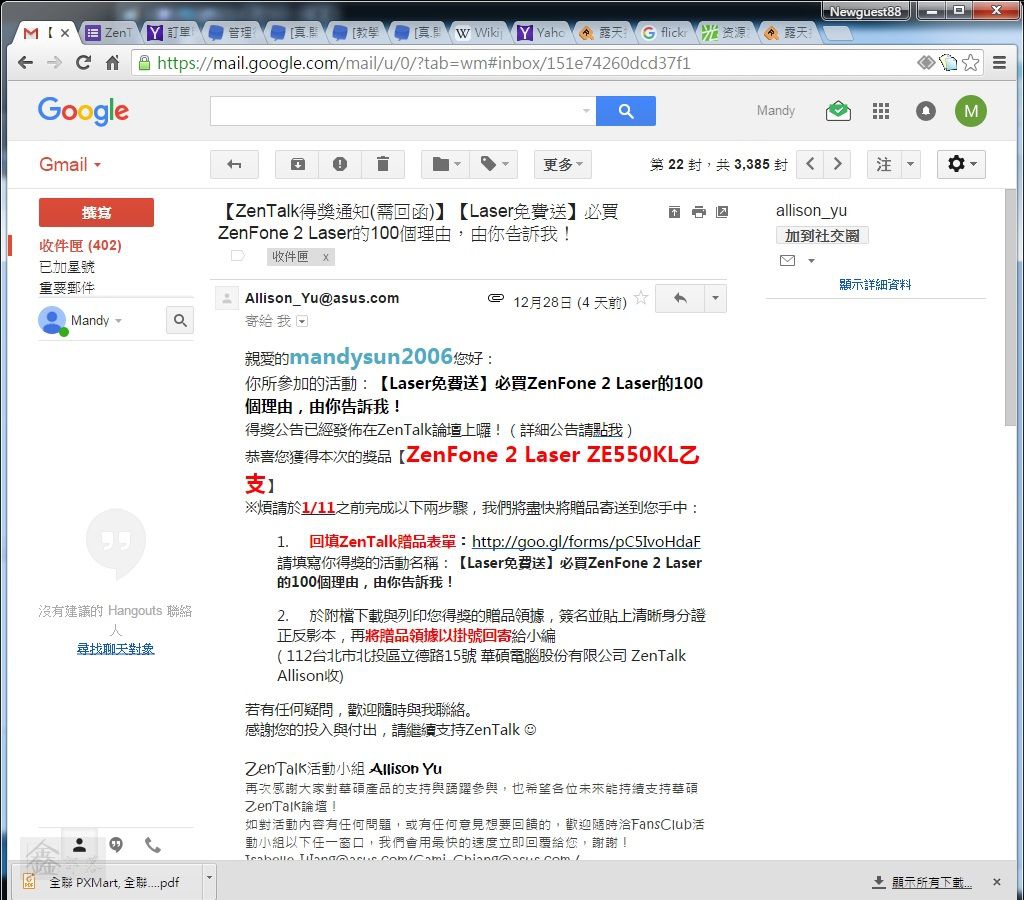Go to the older conversation arrow

[837, 164]
